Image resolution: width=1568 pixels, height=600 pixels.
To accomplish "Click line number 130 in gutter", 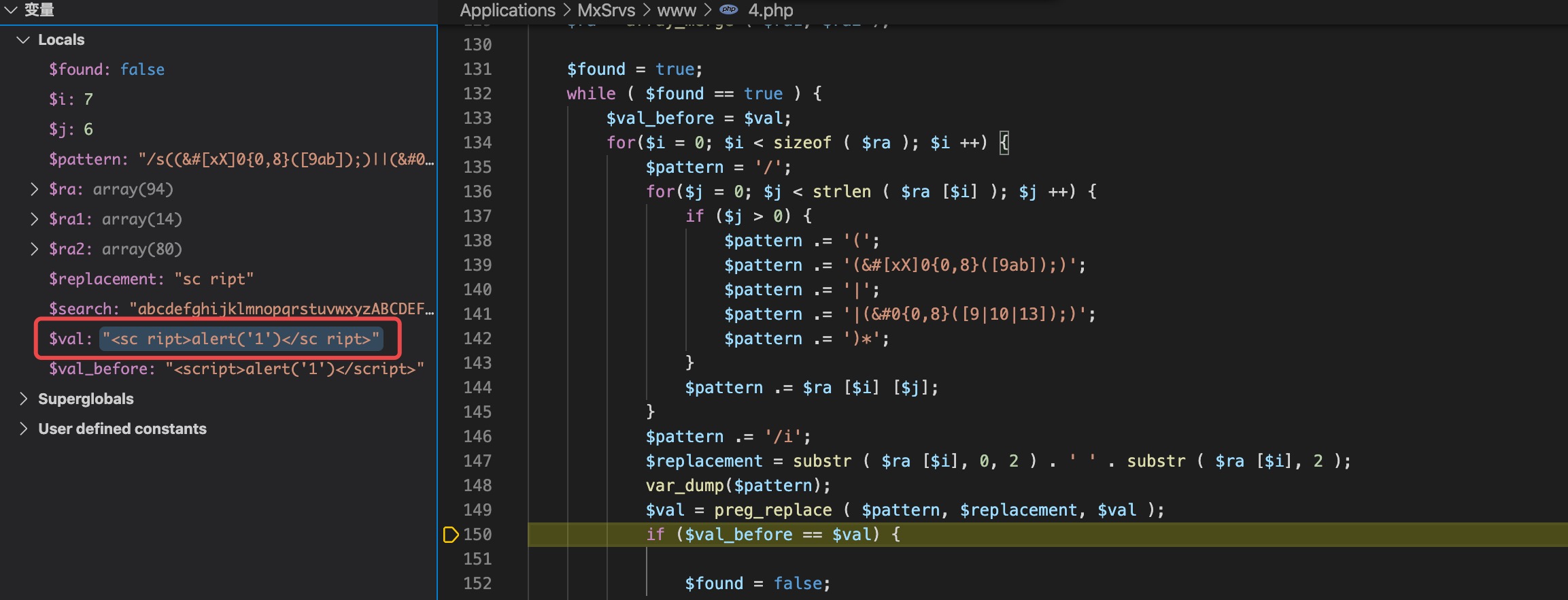I will pos(477,45).
